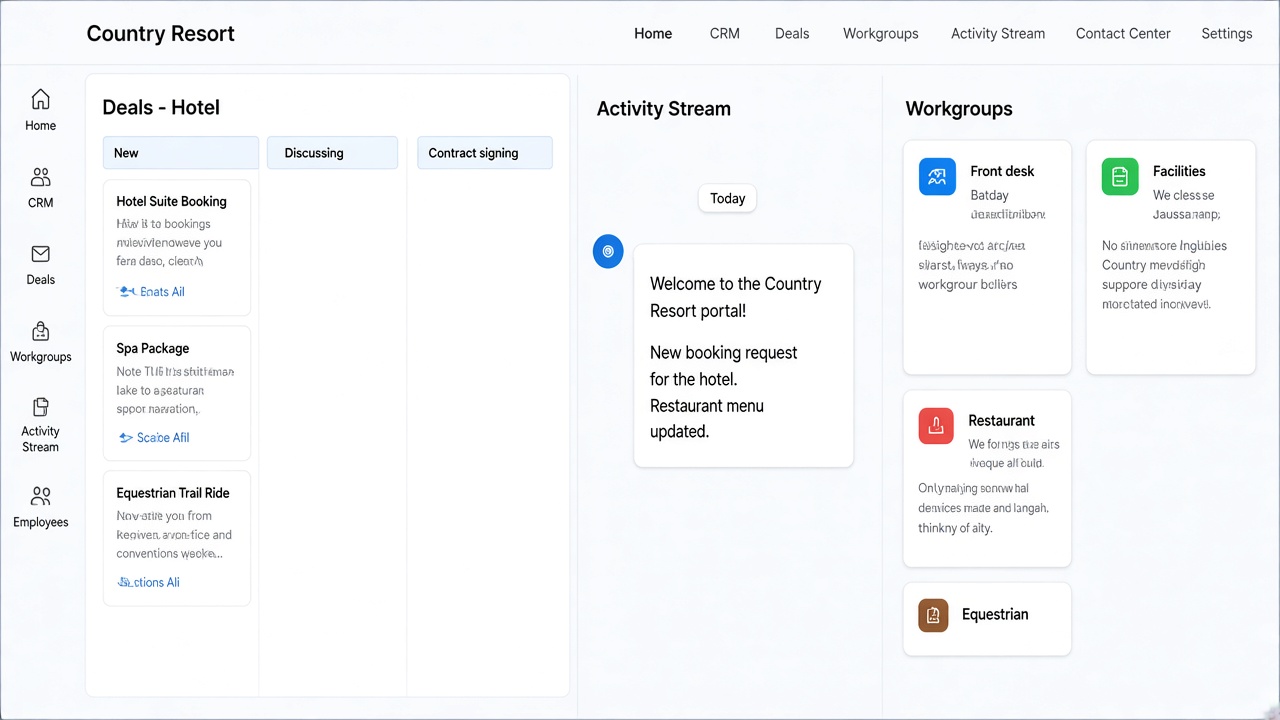This screenshot has height=720, width=1280.
Task: Select the Contract signing stage header
Action: [x=485, y=153]
